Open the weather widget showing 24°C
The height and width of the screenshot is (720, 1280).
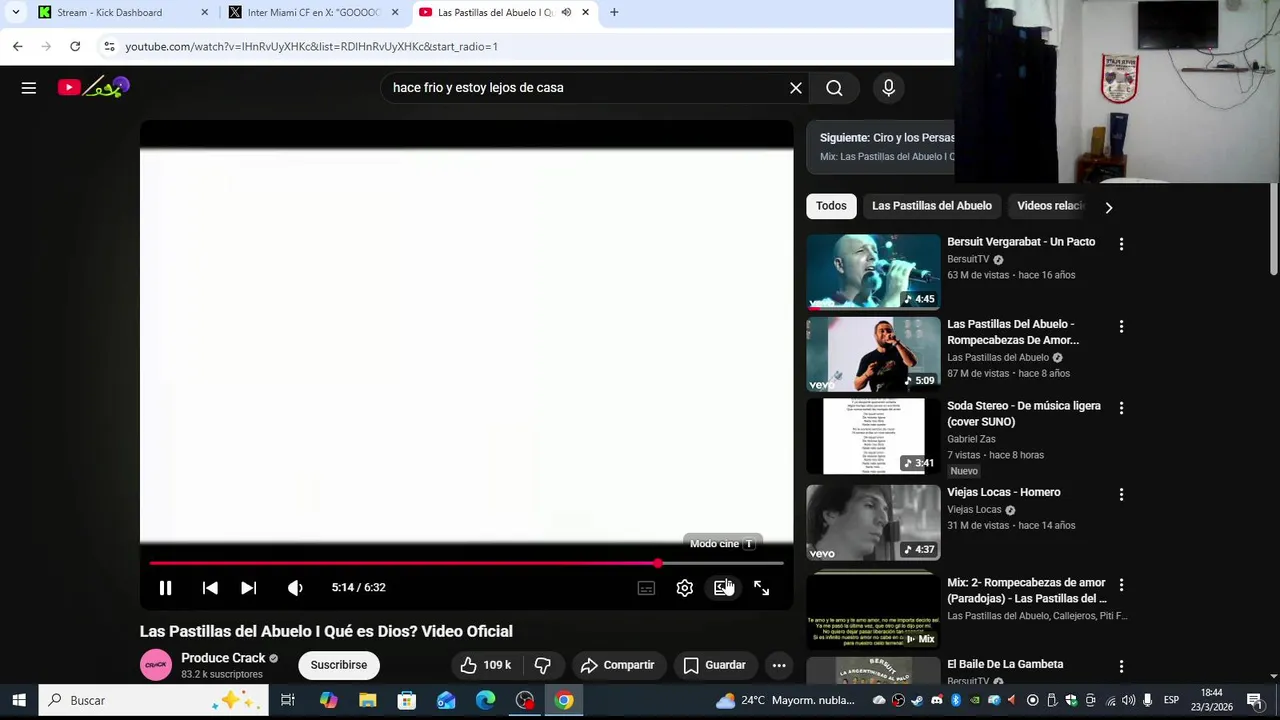coord(786,700)
